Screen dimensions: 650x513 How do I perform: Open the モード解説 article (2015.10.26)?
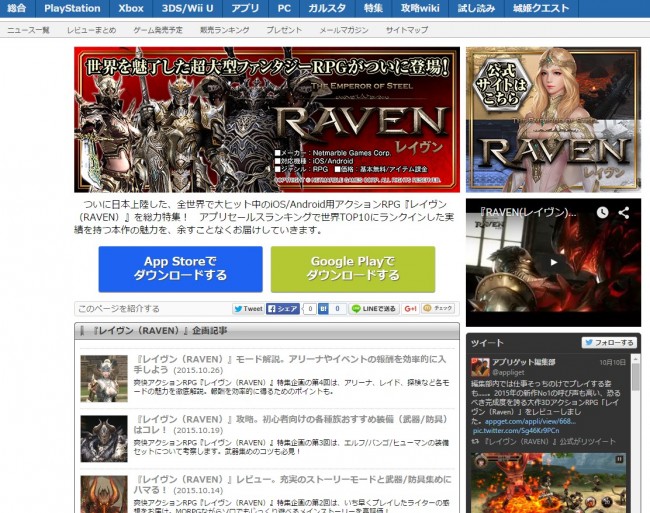pyautogui.click(x=290, y=364)
